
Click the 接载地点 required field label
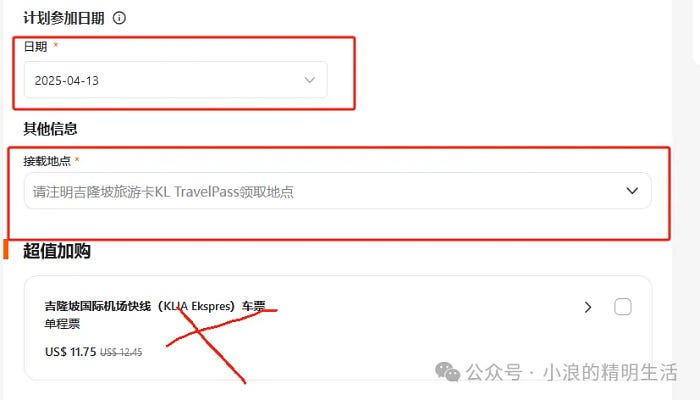(x=47, y=161)
